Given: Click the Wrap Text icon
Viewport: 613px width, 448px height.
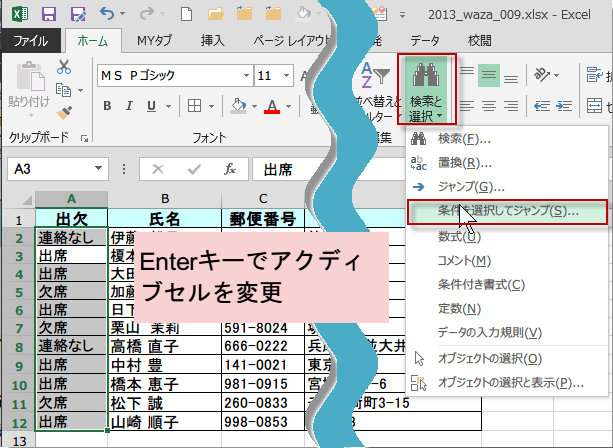Looking at the screenshot, I should click(x=595, y=74).
